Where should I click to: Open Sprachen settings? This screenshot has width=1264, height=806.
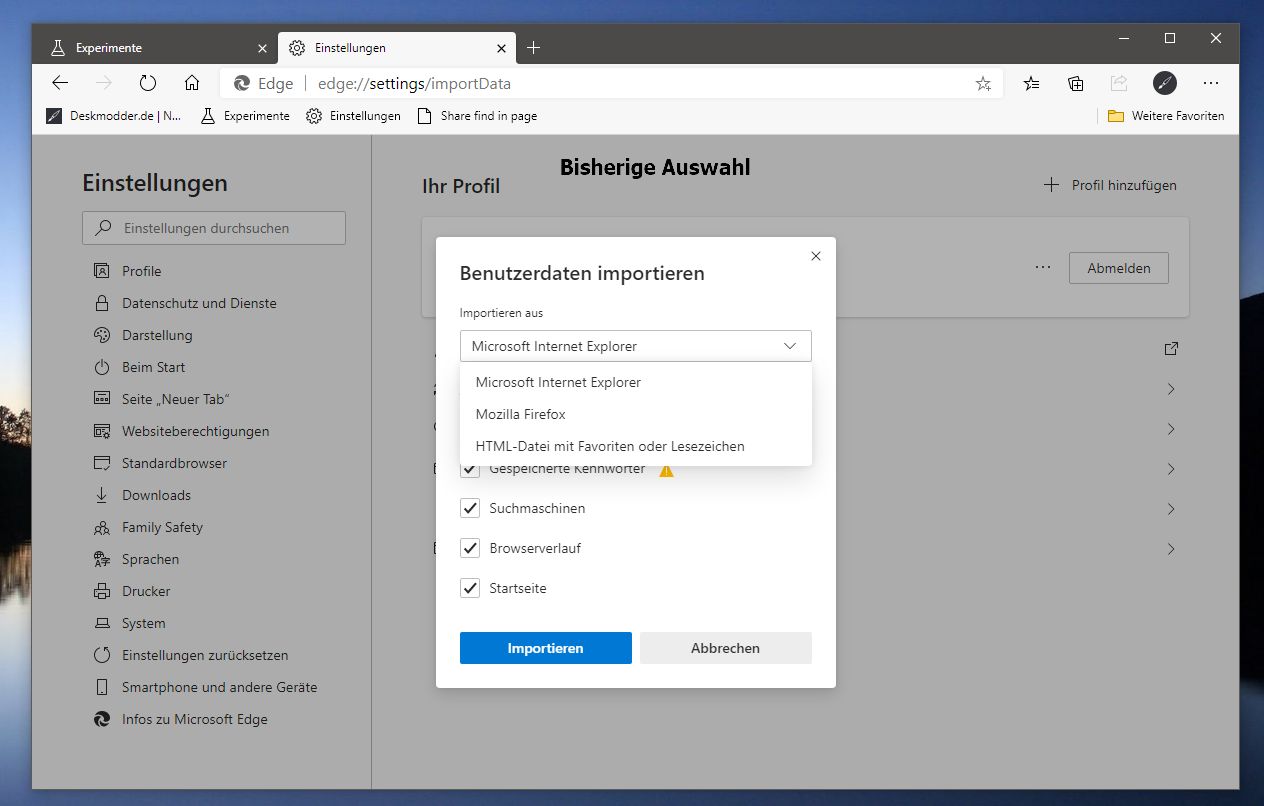(x=150, y=559)
